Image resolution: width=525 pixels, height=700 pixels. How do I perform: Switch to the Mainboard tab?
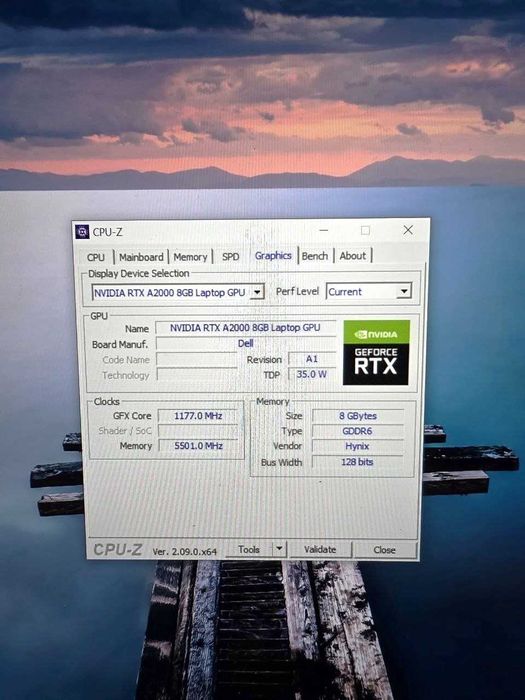point(141,257)
